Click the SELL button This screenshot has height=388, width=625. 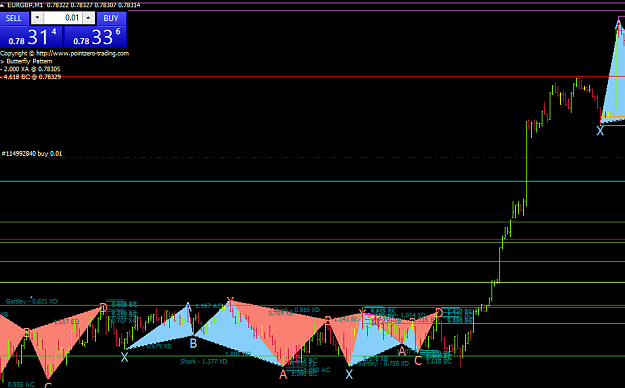[14, 18]
